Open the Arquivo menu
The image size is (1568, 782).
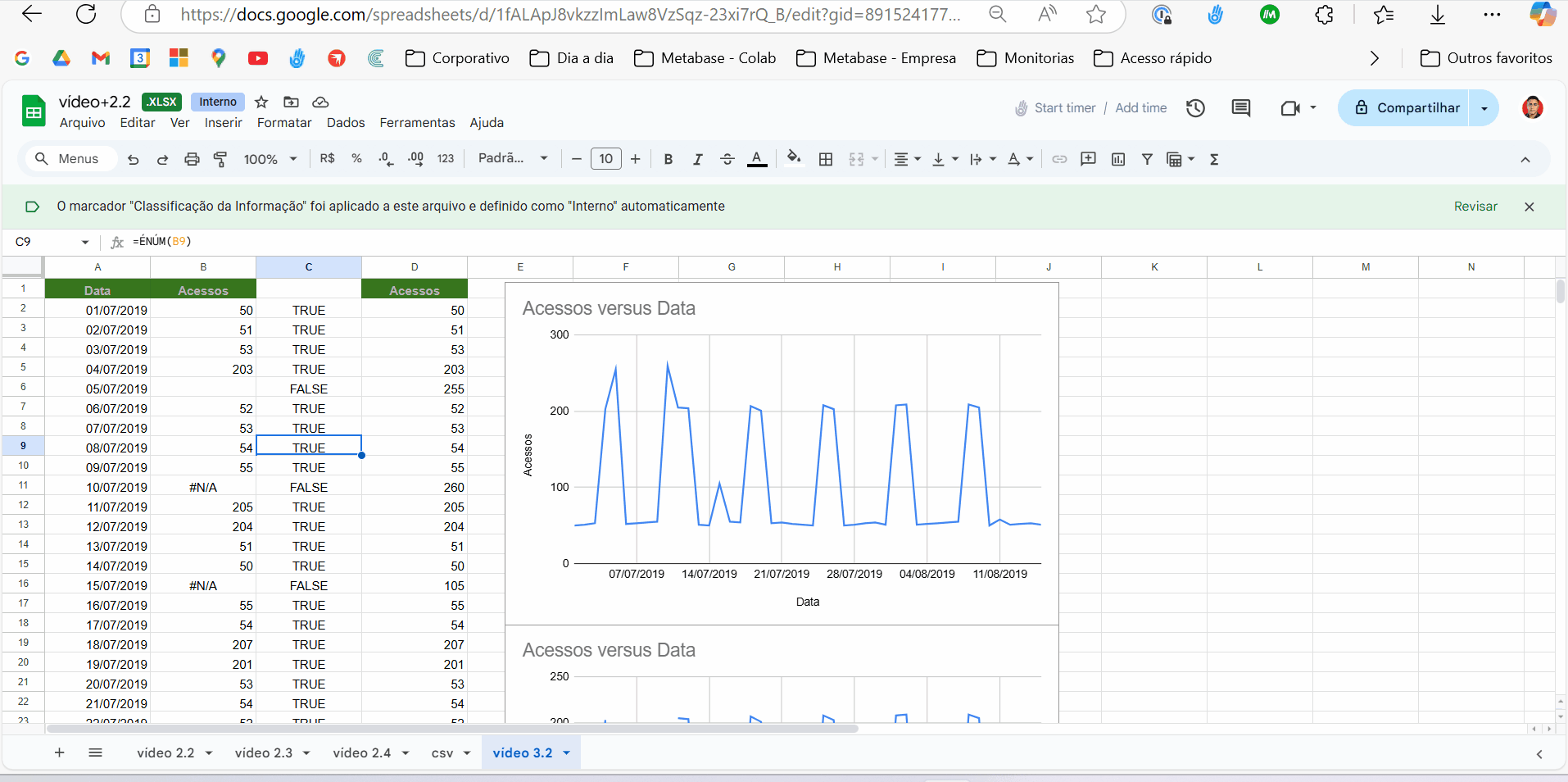[82, 122]
